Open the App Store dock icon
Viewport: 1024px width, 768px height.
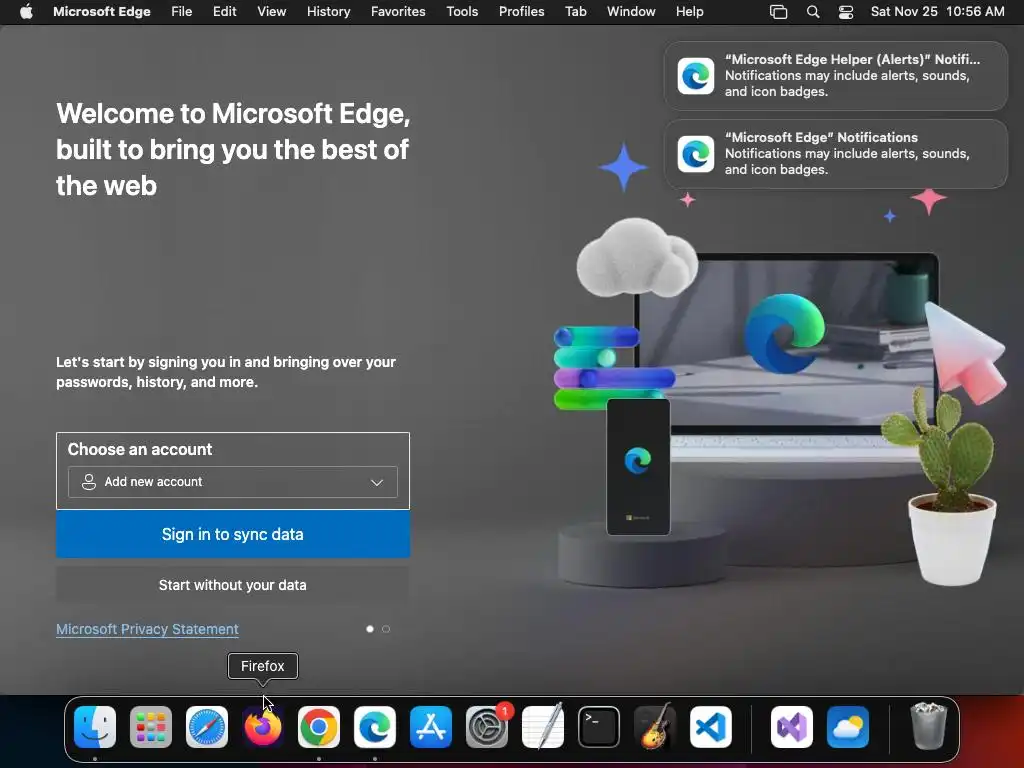coord(431,727)
